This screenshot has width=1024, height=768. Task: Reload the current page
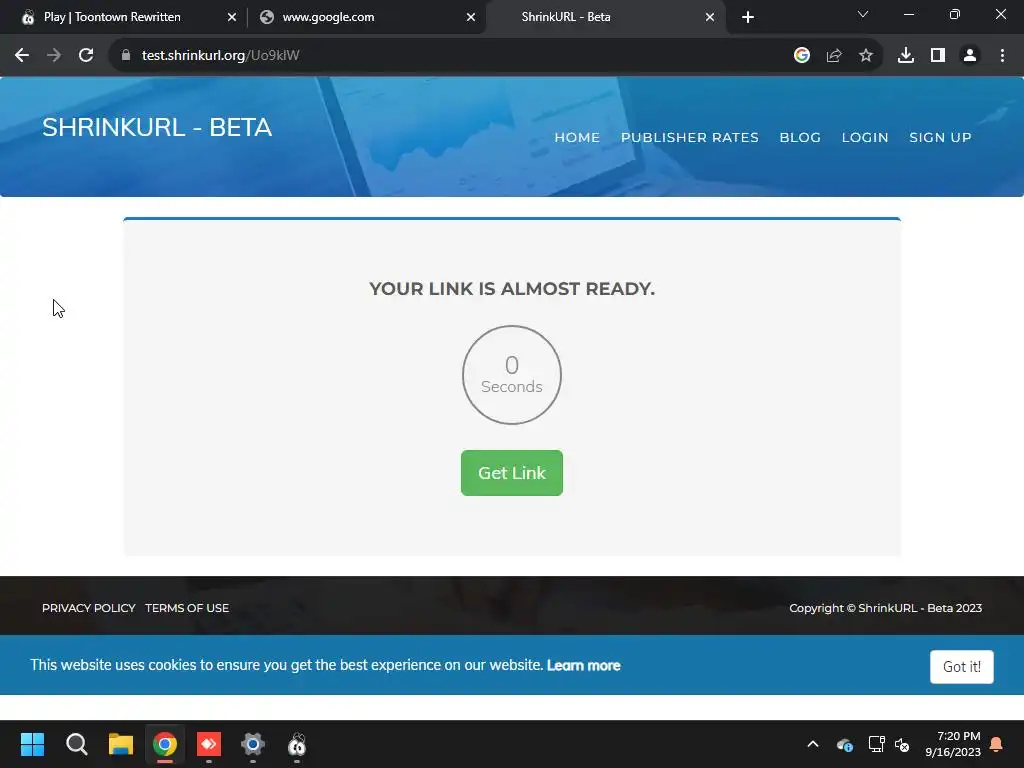click(x=86, y=56)
